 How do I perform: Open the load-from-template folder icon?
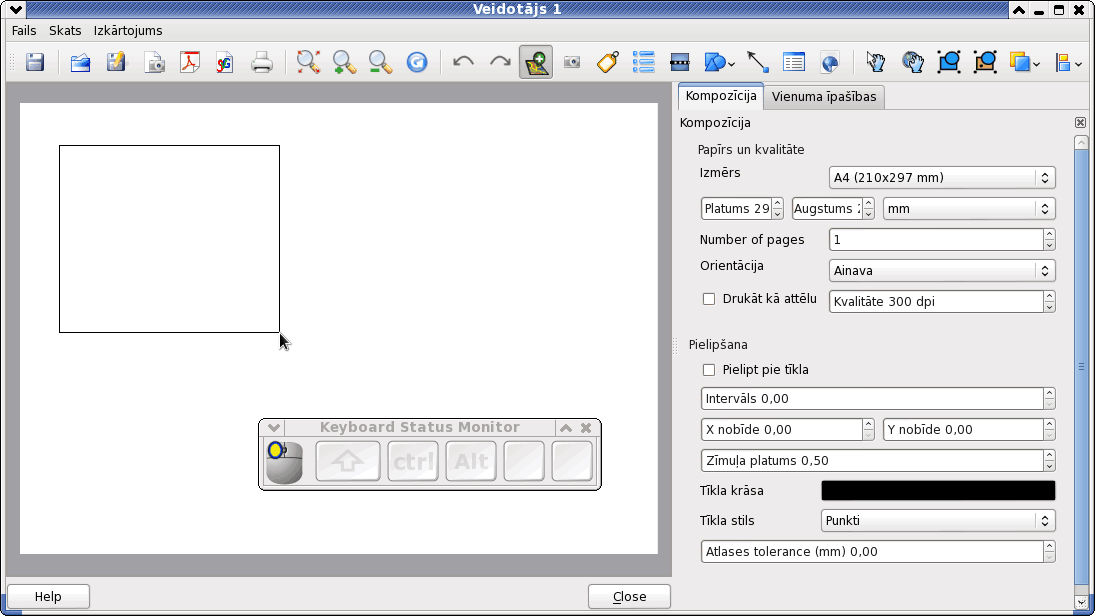pyautogui.click(x=80, y=62)
